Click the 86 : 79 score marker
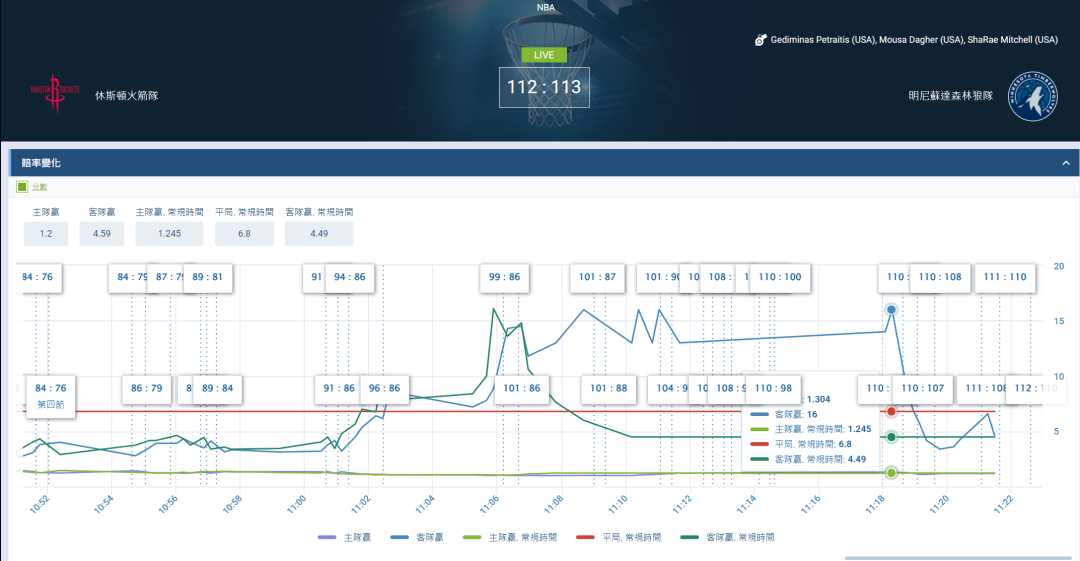 coord(147,389)
